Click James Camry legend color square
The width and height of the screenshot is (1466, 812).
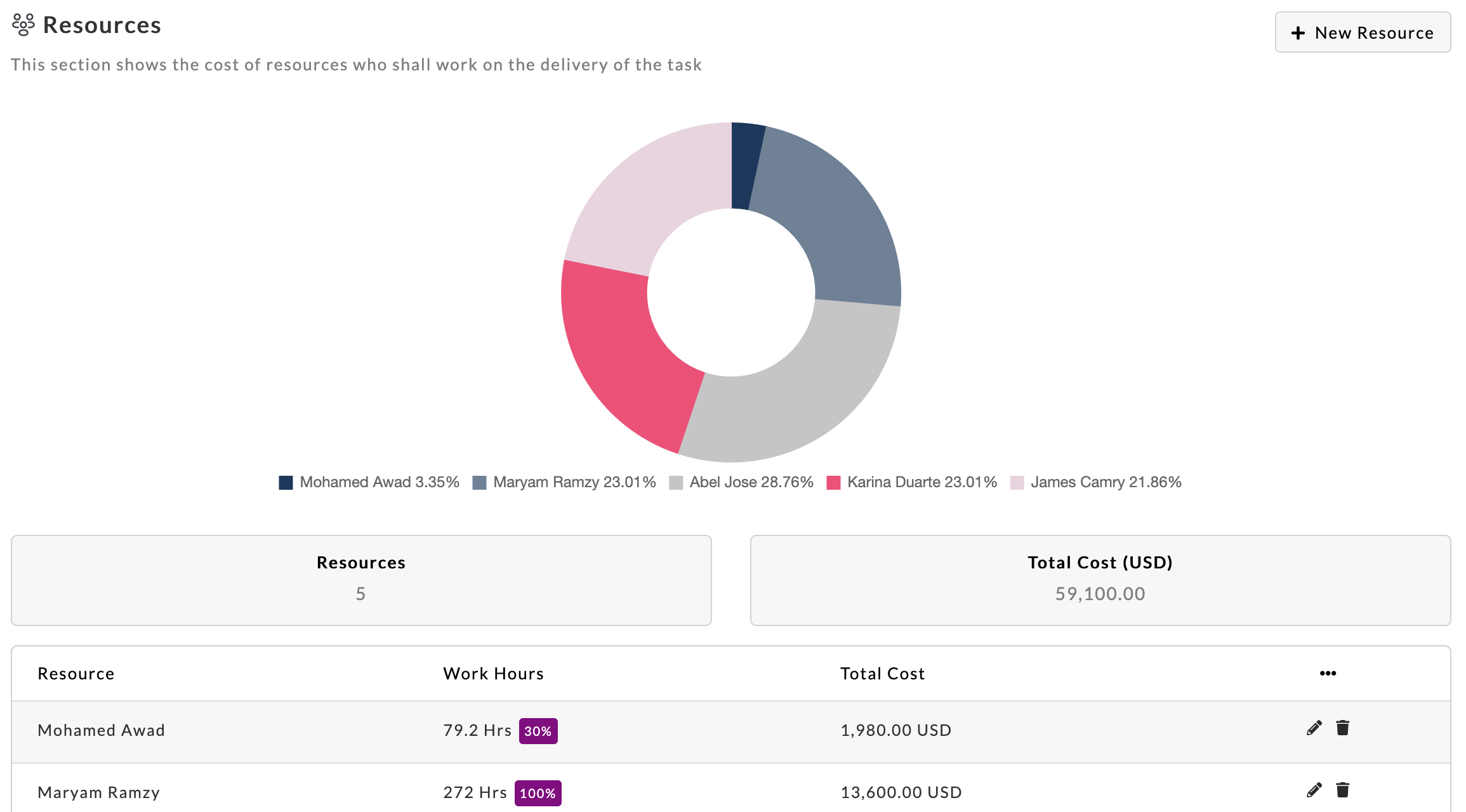(x=1017, y=483)
